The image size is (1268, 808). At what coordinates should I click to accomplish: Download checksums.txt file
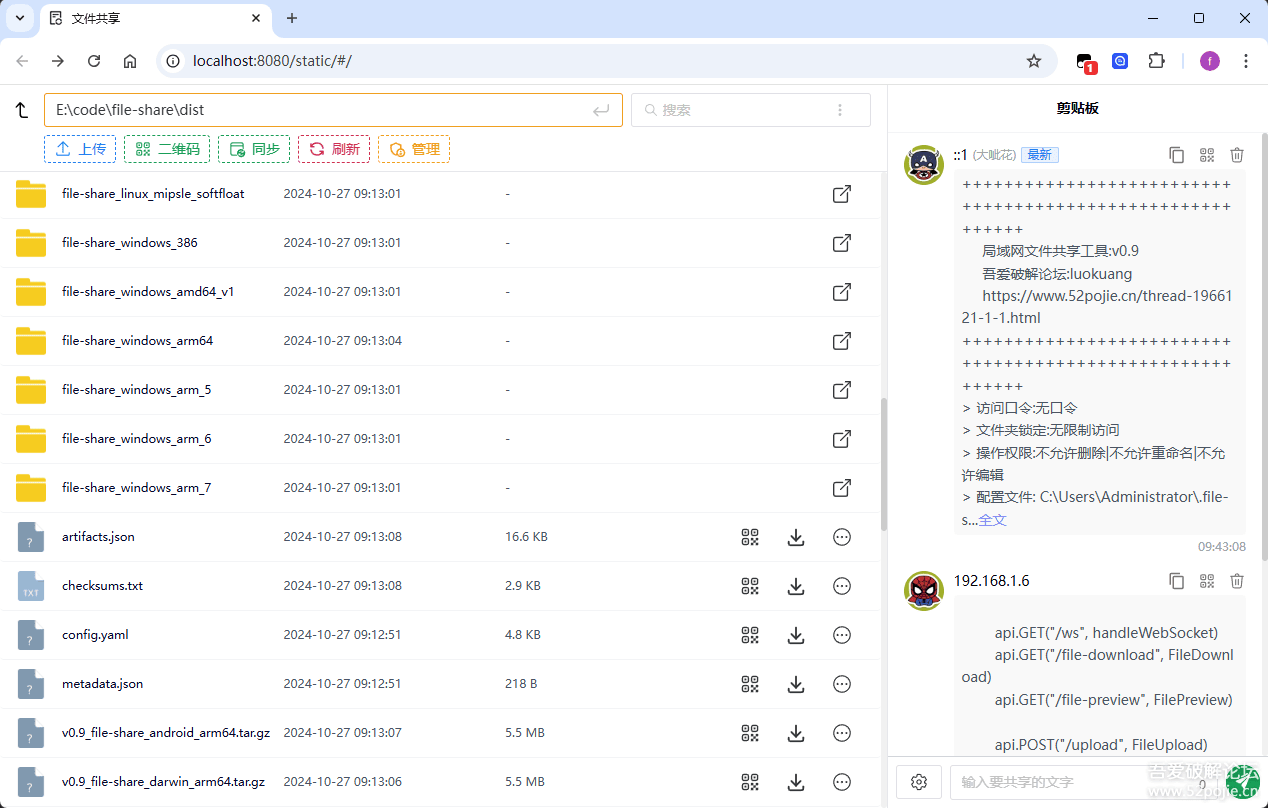pos(796,586)
